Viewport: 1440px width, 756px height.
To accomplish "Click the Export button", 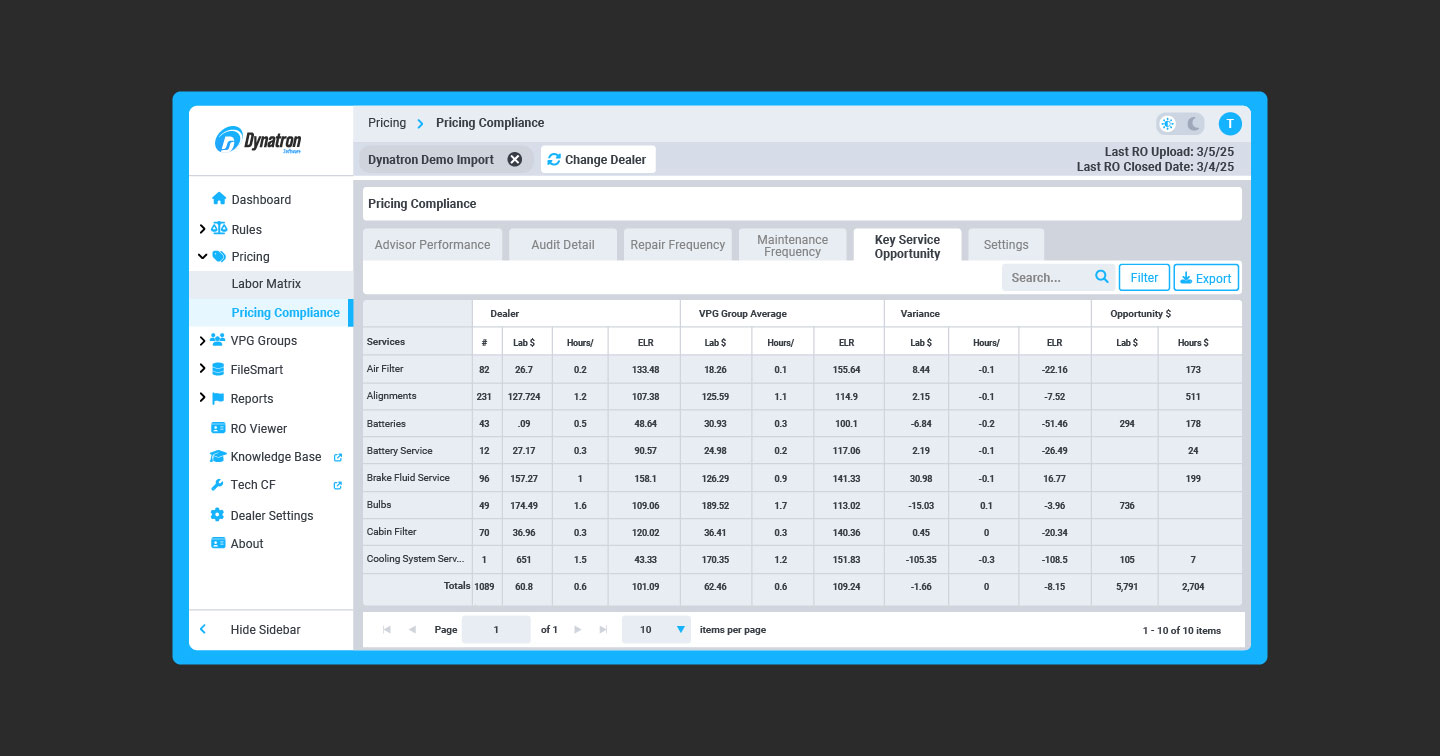I will 1206,277.
